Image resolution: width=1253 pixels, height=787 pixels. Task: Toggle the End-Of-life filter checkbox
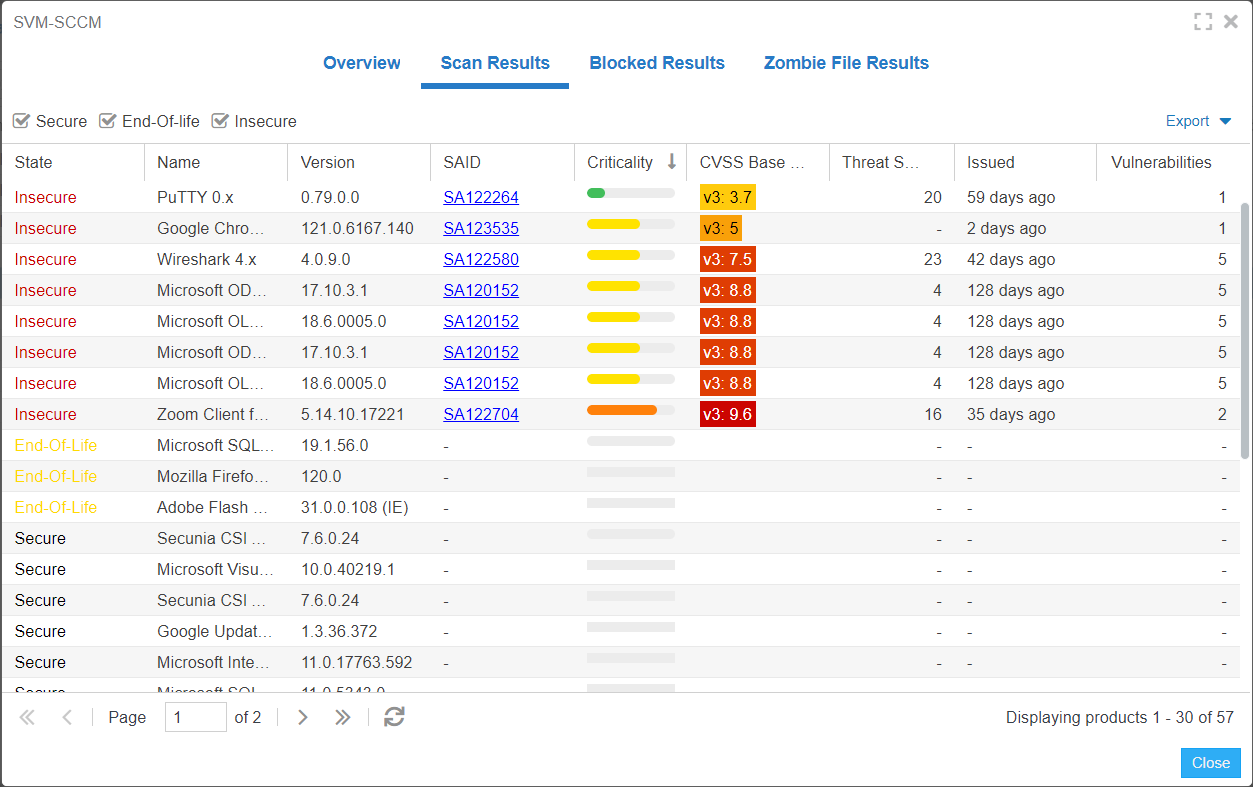click(107, 121)
